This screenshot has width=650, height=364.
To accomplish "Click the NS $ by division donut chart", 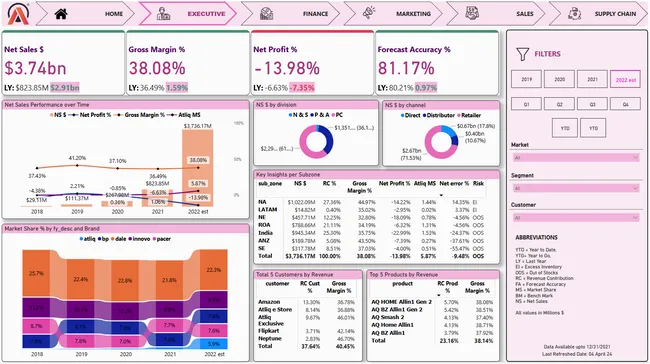I will point(316,141).
